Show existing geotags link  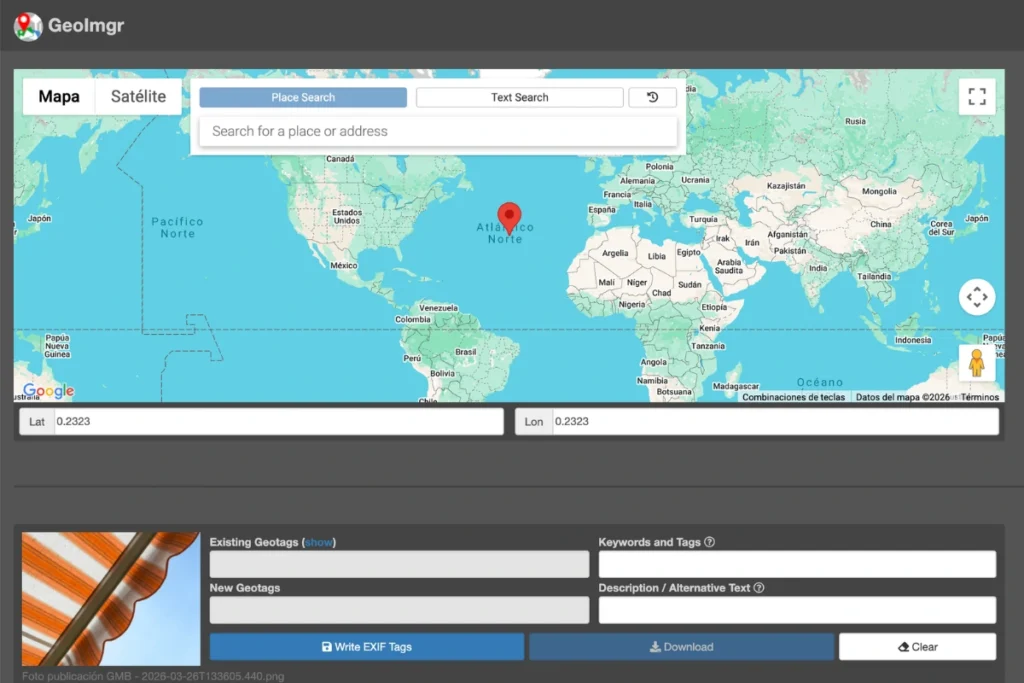(319, 542)
